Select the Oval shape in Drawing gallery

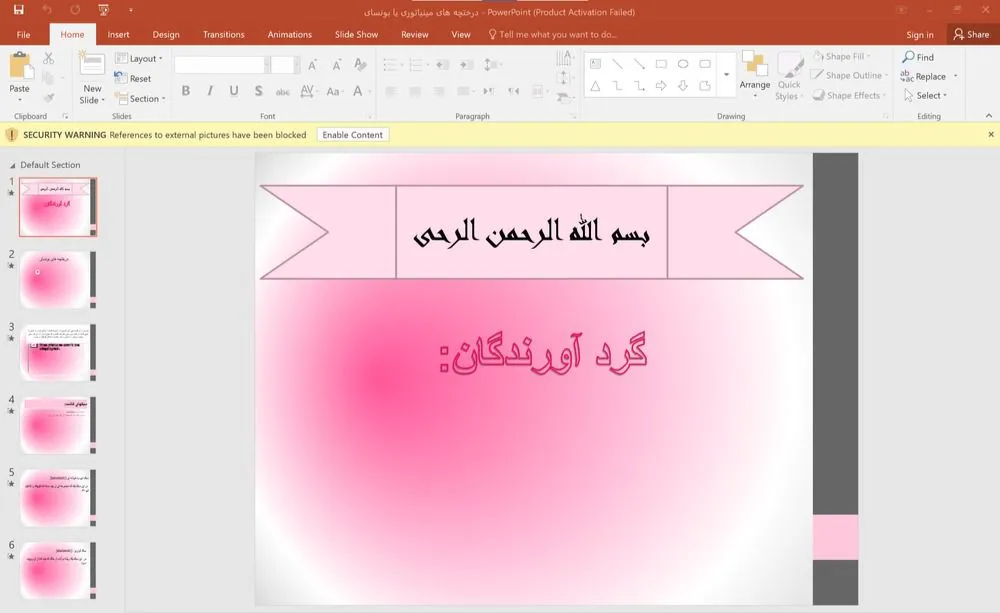click(683, 64)
